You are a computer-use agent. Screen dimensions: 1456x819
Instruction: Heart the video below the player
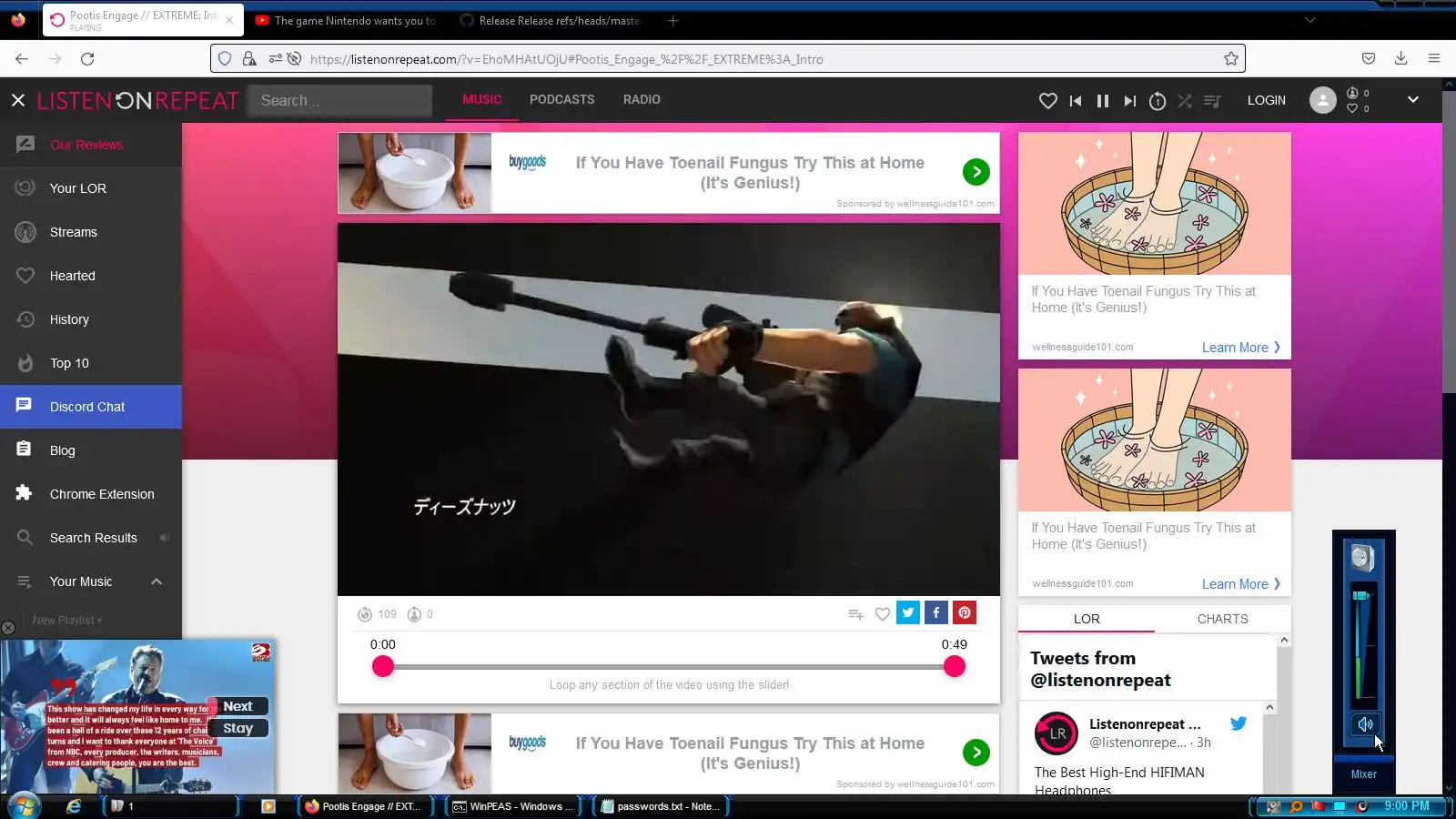pos(882,614)
